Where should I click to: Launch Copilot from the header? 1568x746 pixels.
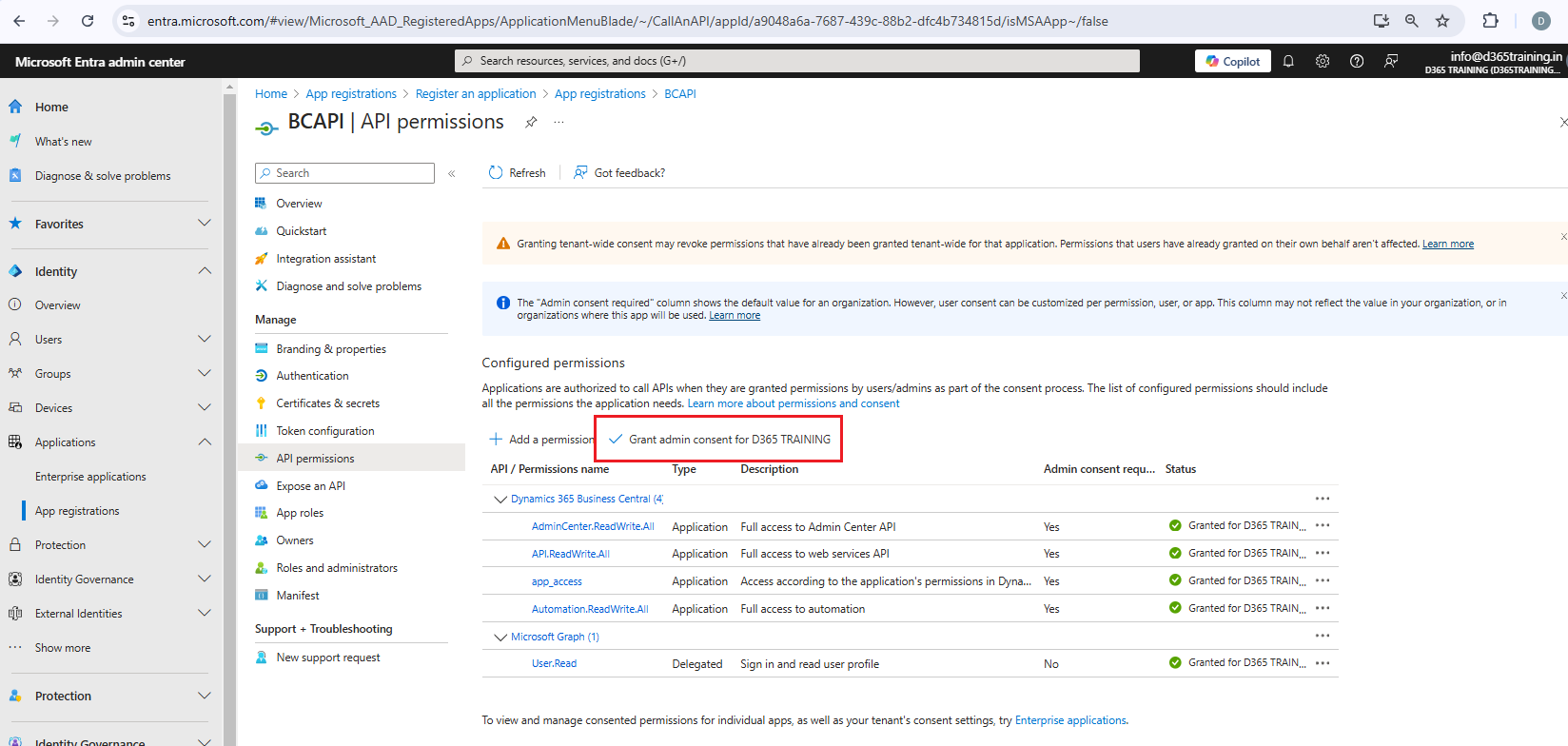click(x=1233, y=61)
